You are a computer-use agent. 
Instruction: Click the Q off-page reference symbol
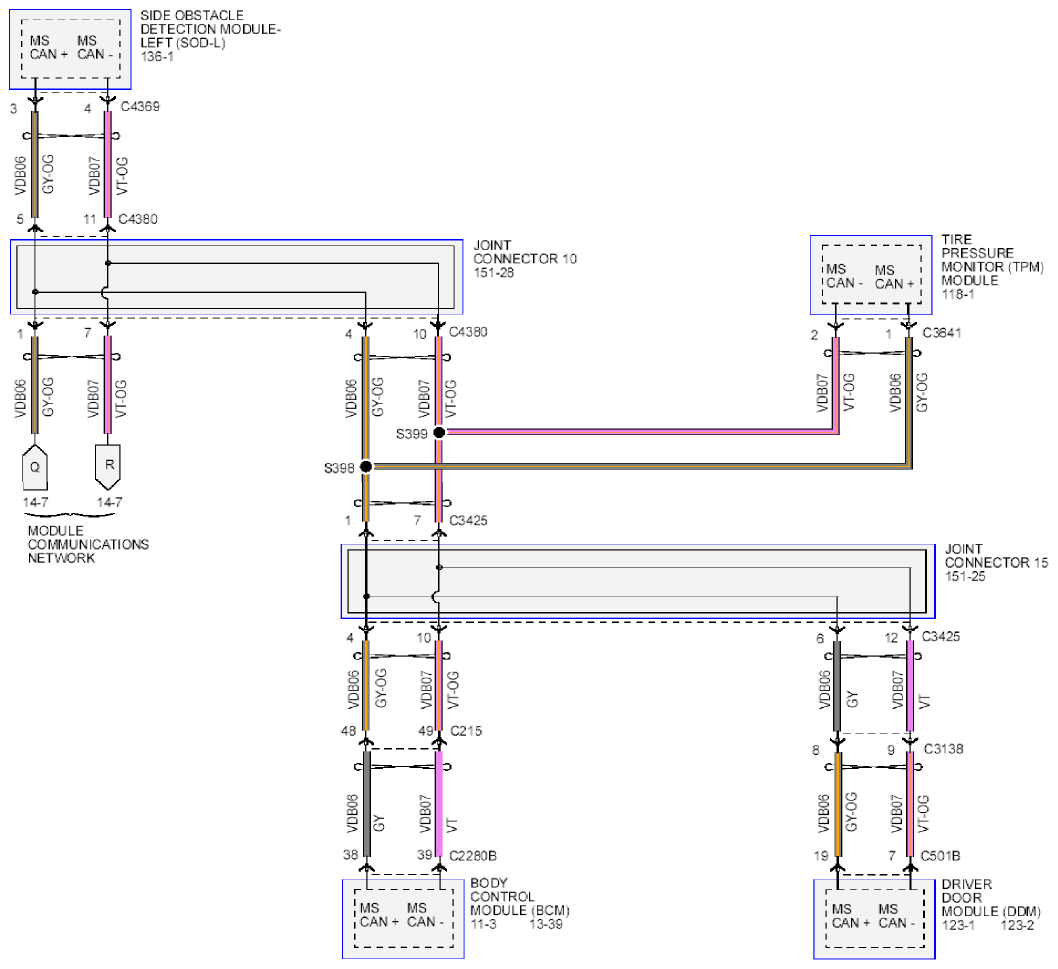point(35,464)
